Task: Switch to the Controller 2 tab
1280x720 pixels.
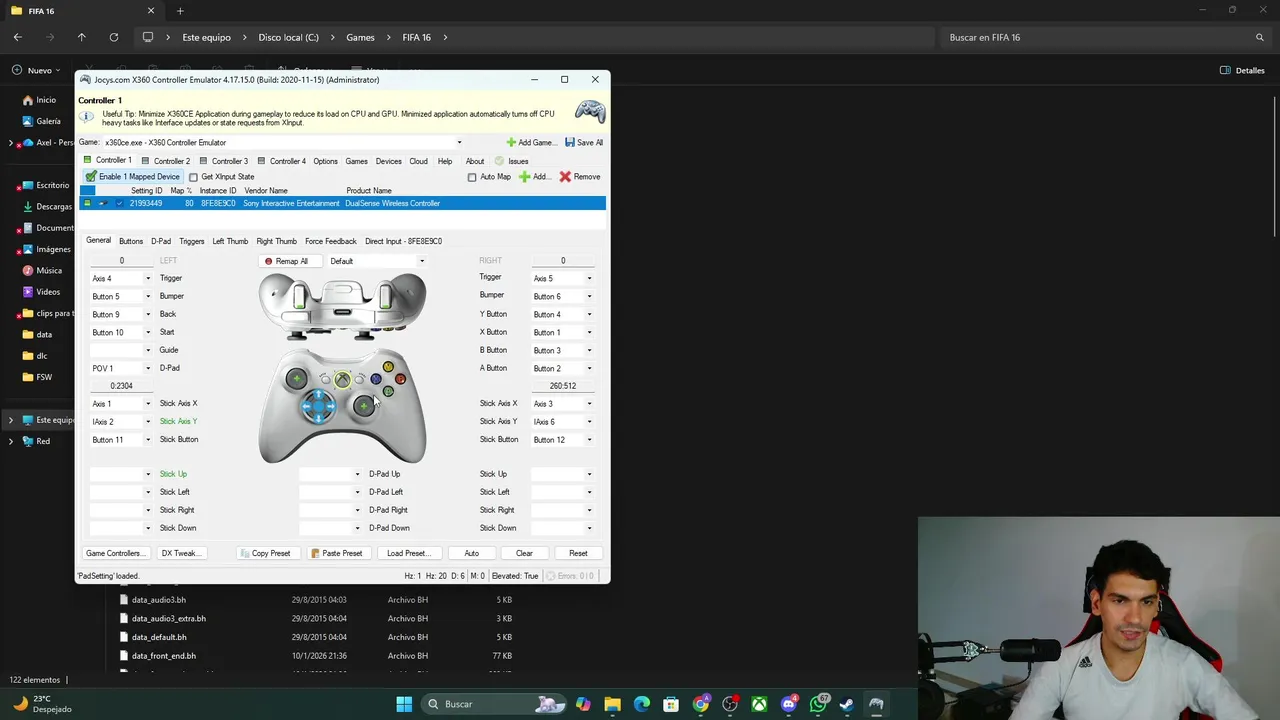Action: pos(166,161)
